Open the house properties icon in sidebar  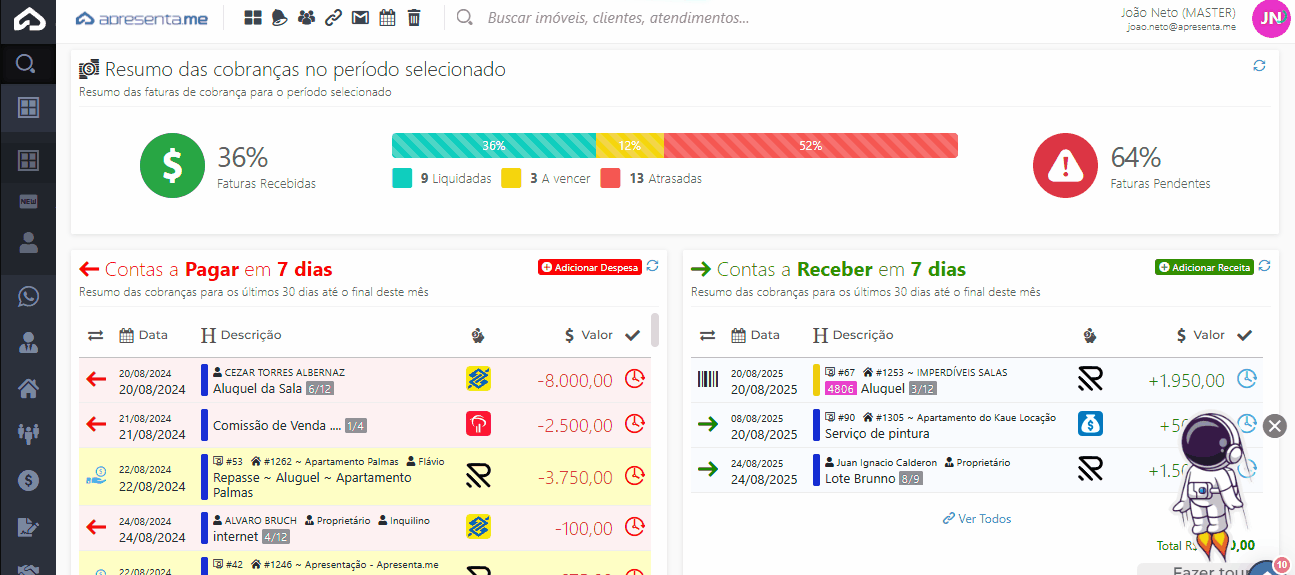point(28,388)
